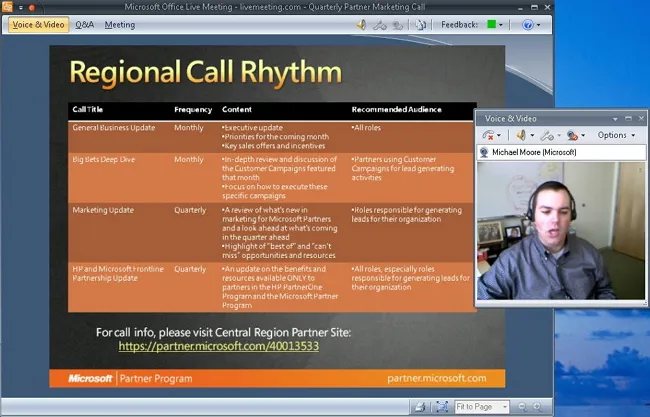Click the green Feedback status square
This screenshot has height=417, width=650.
point(491,24)
